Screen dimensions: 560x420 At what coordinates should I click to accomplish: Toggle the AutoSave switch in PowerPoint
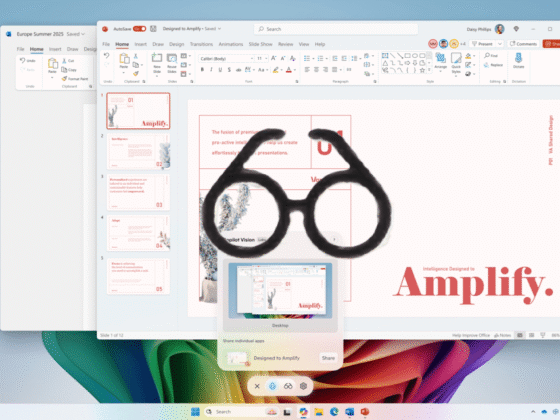[139, 29]
